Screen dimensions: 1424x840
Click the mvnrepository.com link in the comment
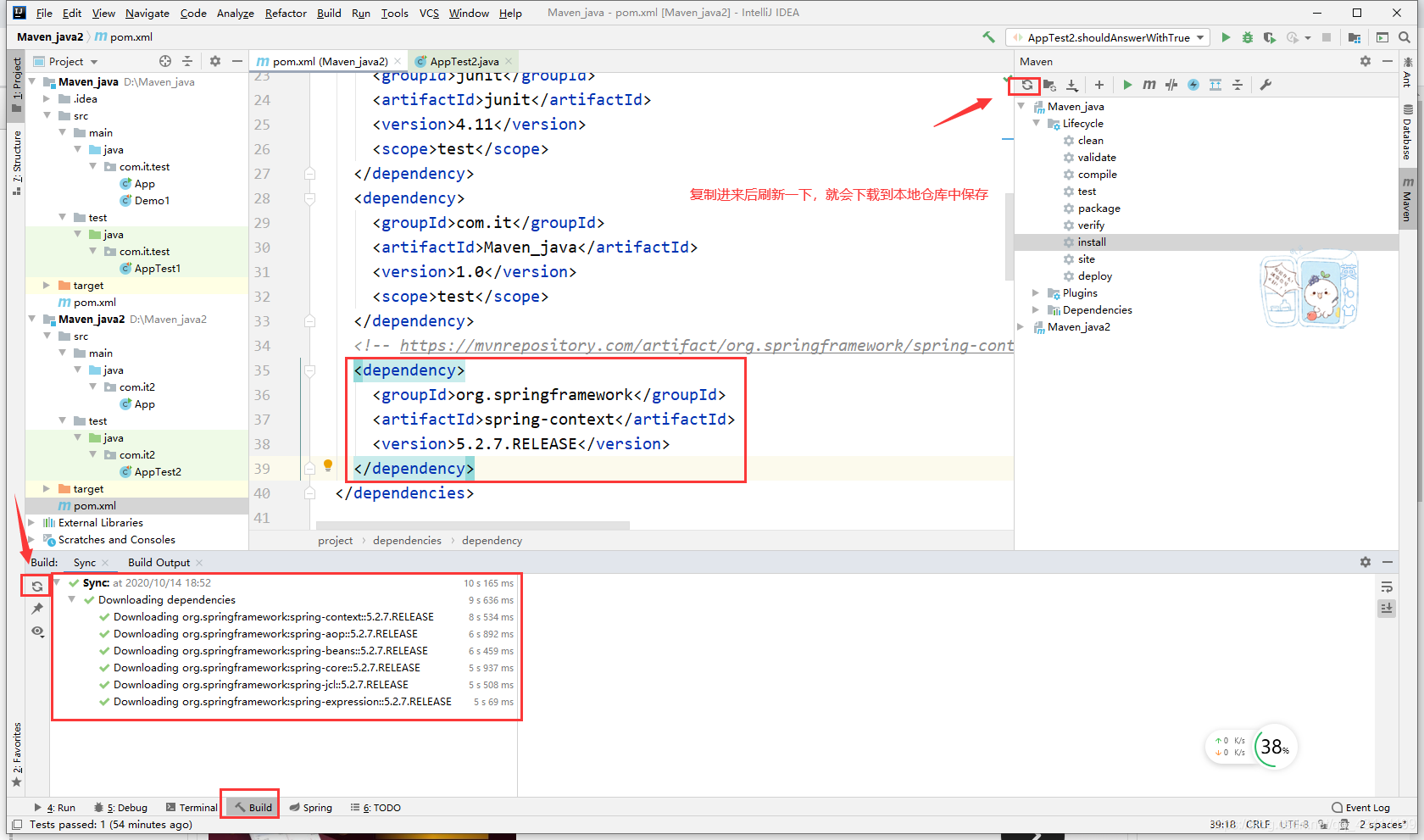click(x=707, y=345)
